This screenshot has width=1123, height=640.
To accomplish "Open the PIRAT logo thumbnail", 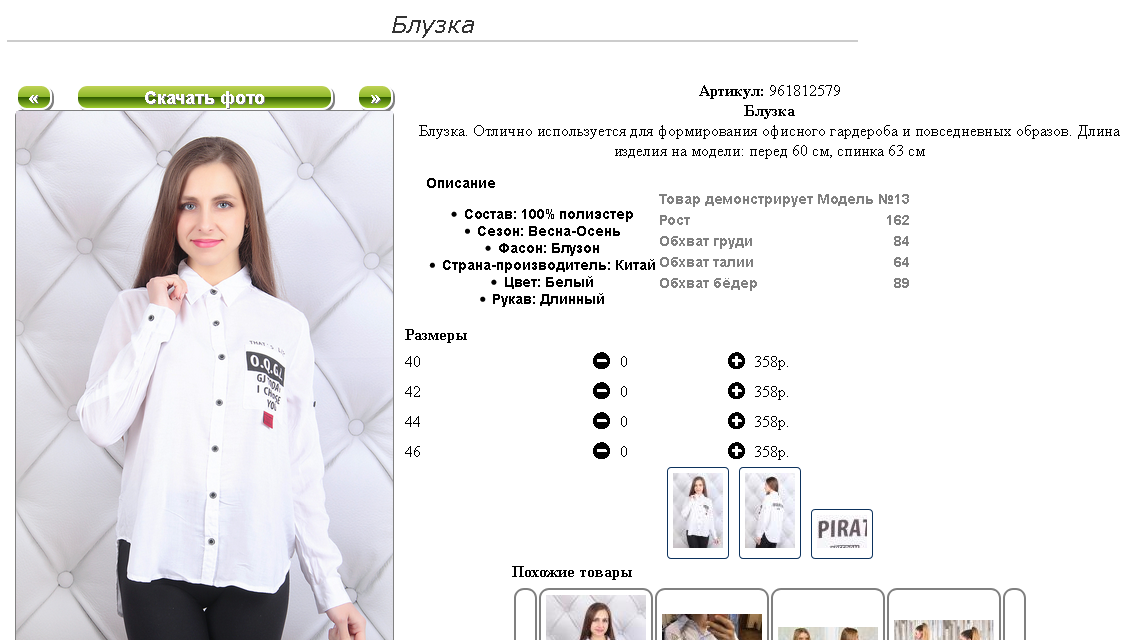I will [x=842, y=533].
